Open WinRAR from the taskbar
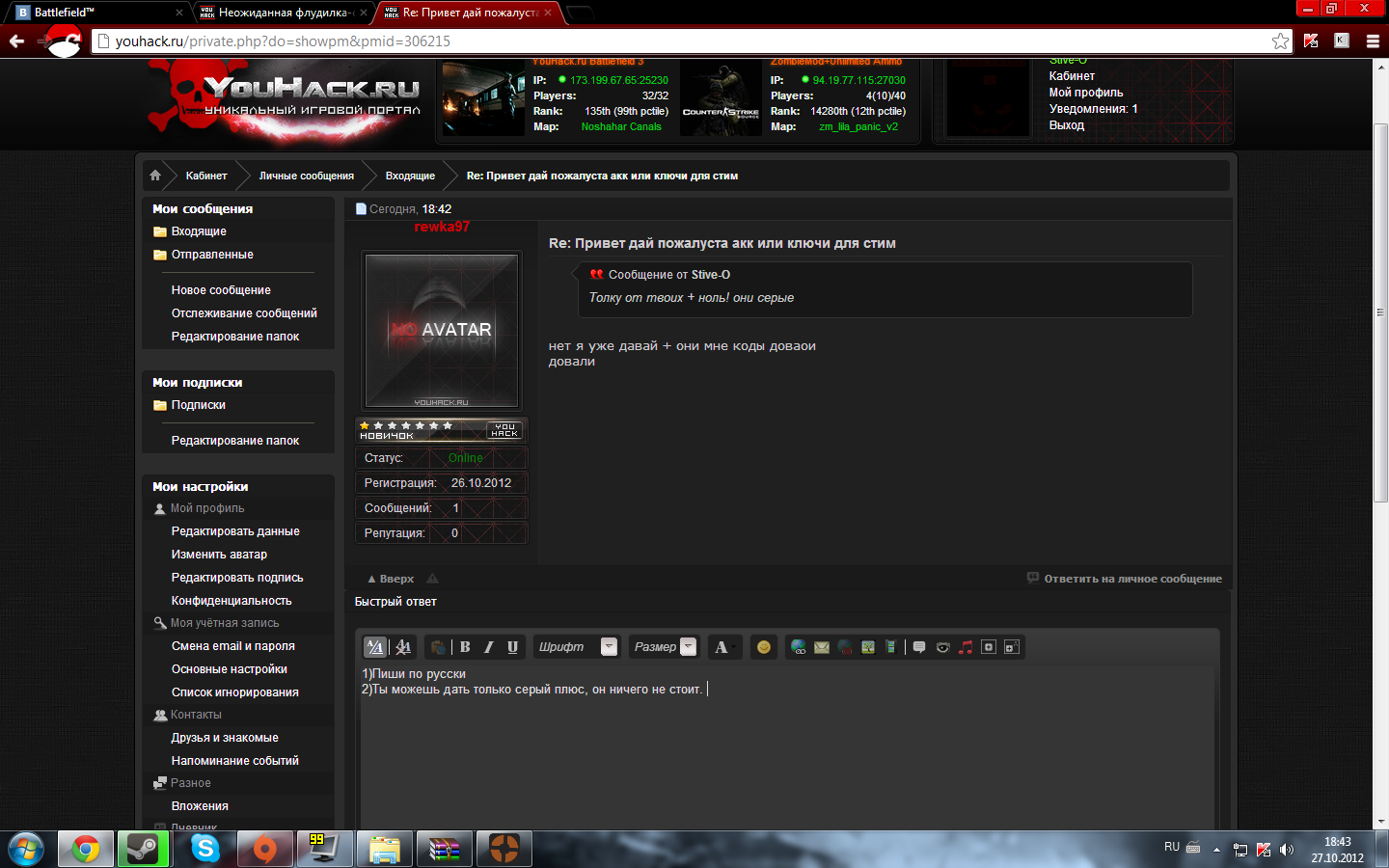 [445, 849]
